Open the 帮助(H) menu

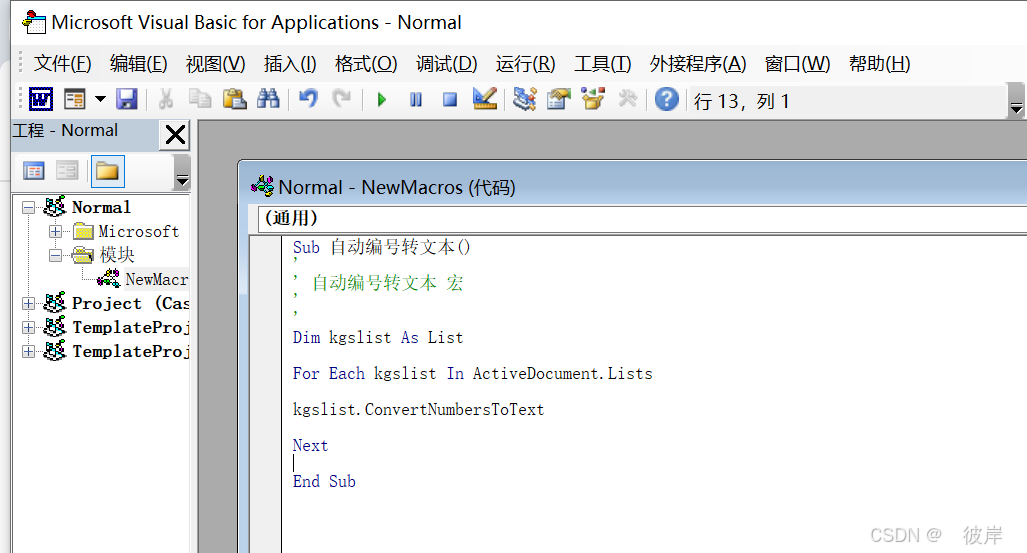tap(879, 64)
